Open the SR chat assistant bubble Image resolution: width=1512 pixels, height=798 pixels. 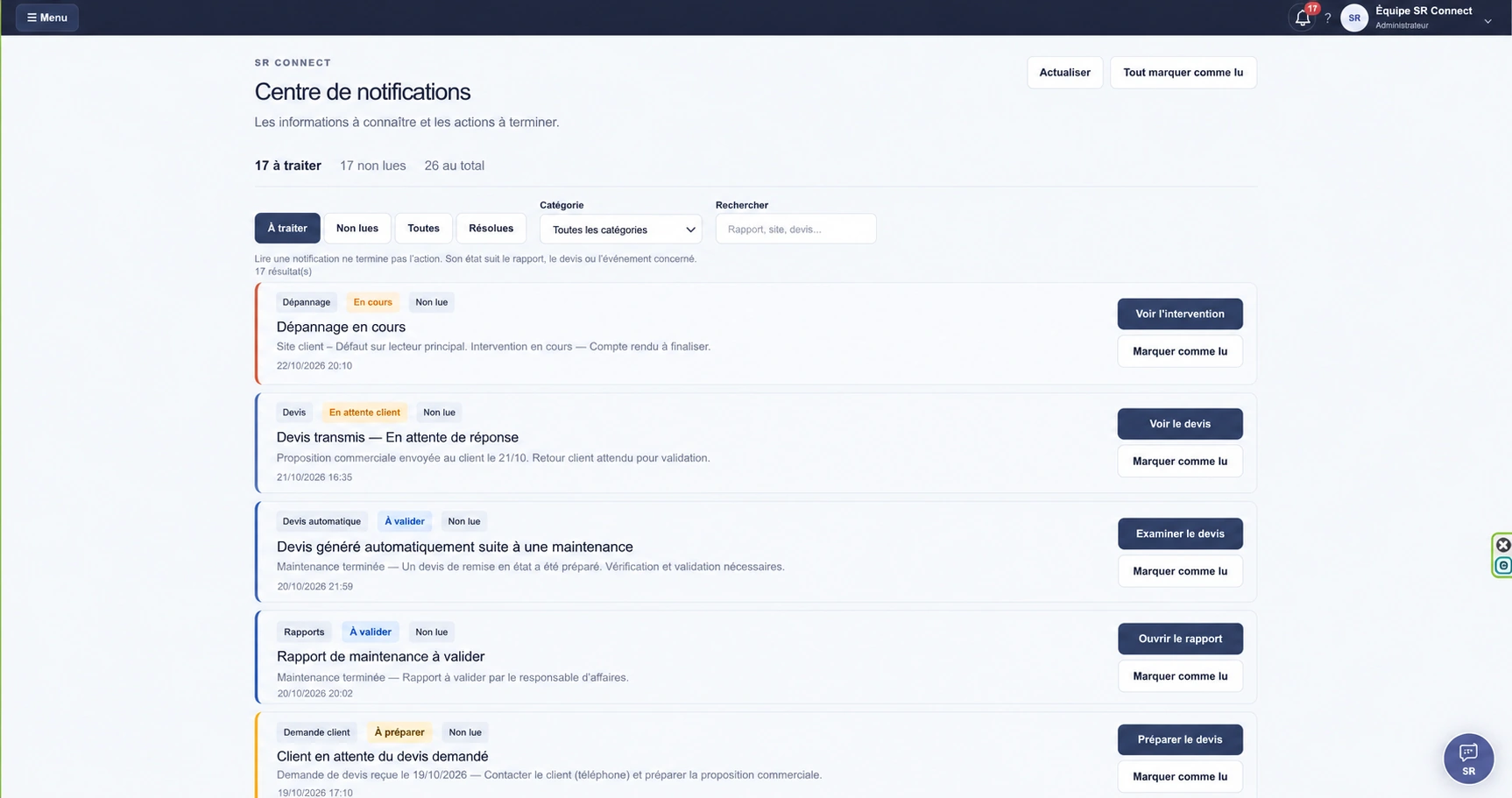pos(1468,759)
